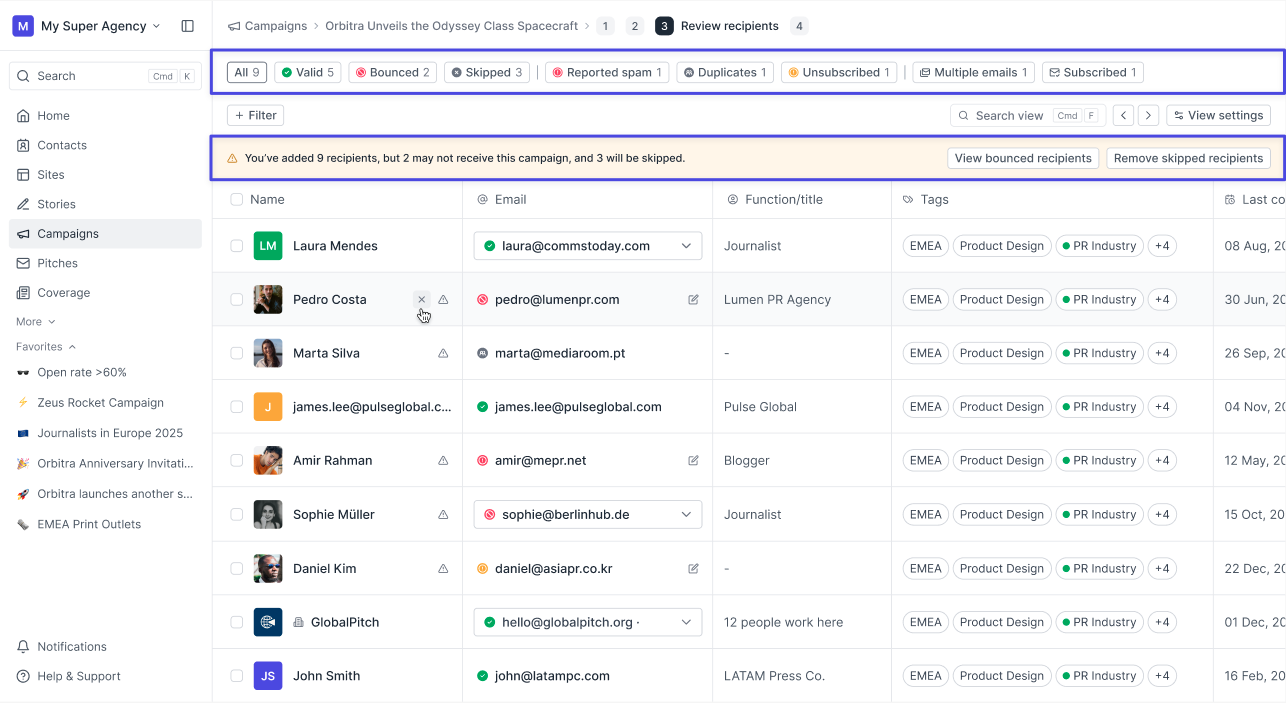1286x703 pixels.
Task: Go to next page arrow in toolbar
Action: coord(1148,115)
